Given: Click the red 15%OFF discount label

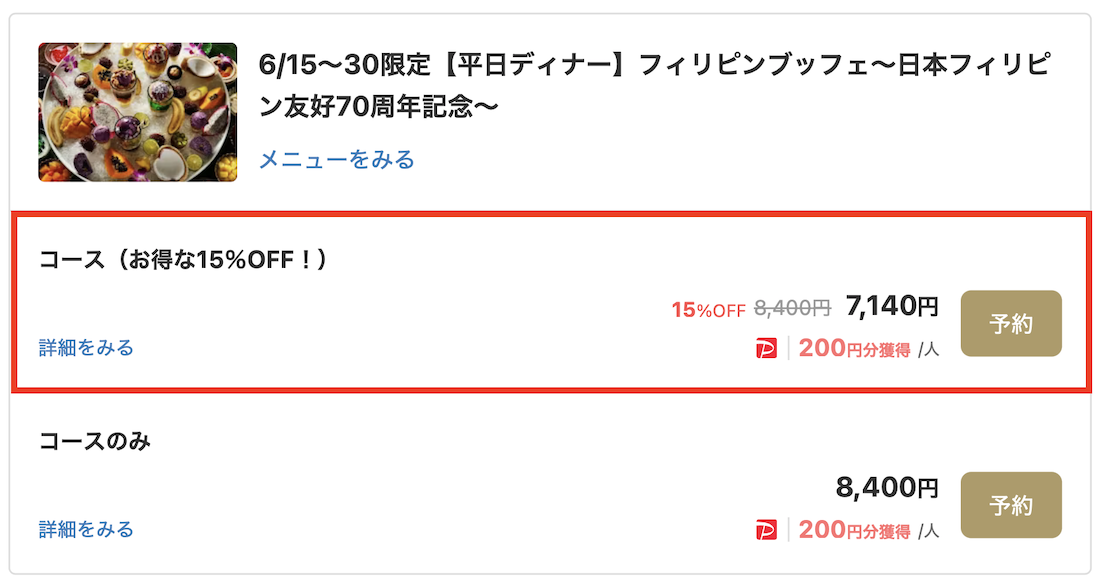Looking at the screenshot, I should coord(709,309).
